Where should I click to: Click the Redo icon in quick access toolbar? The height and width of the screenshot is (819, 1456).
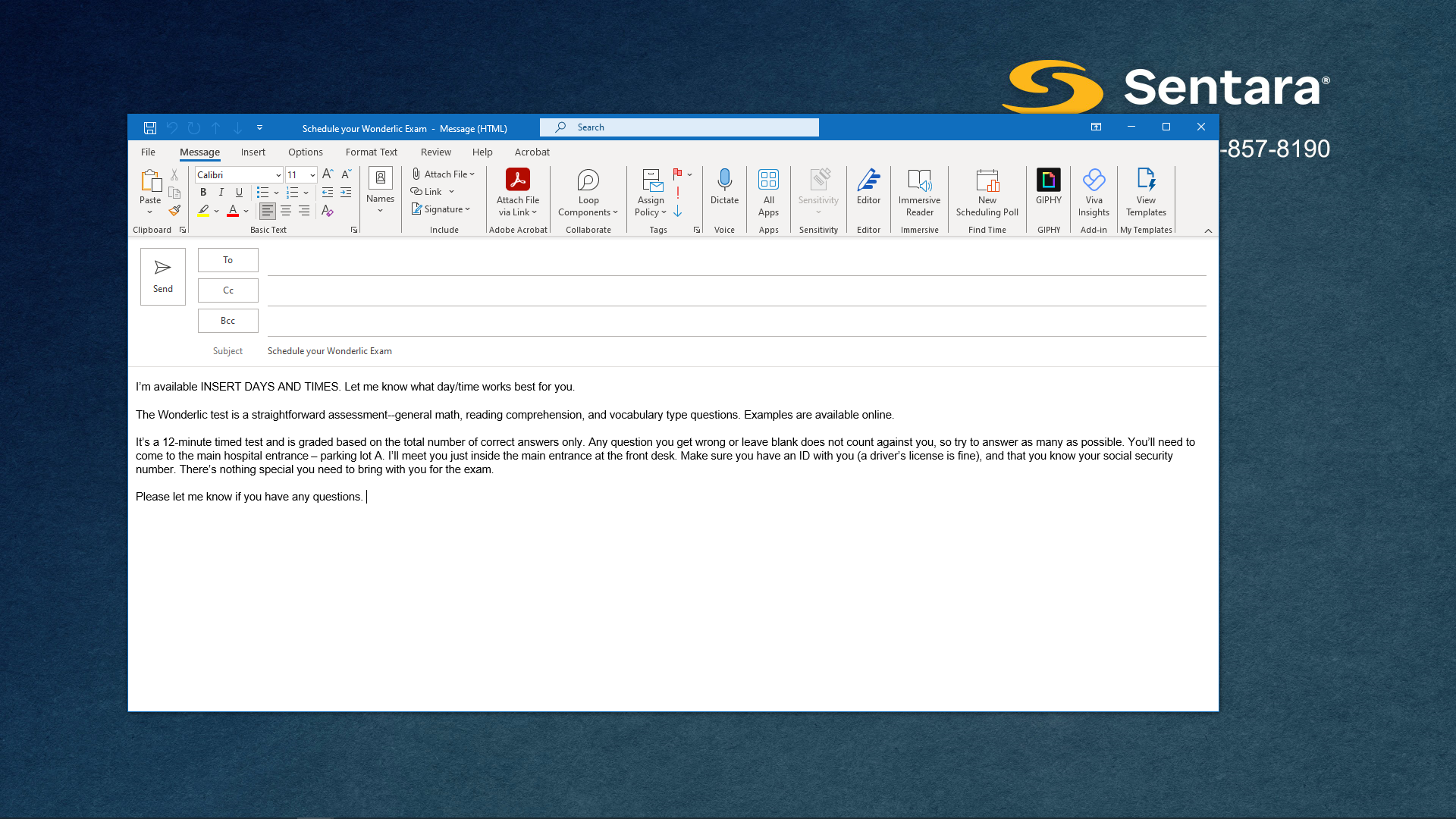(x=194, y=128)
